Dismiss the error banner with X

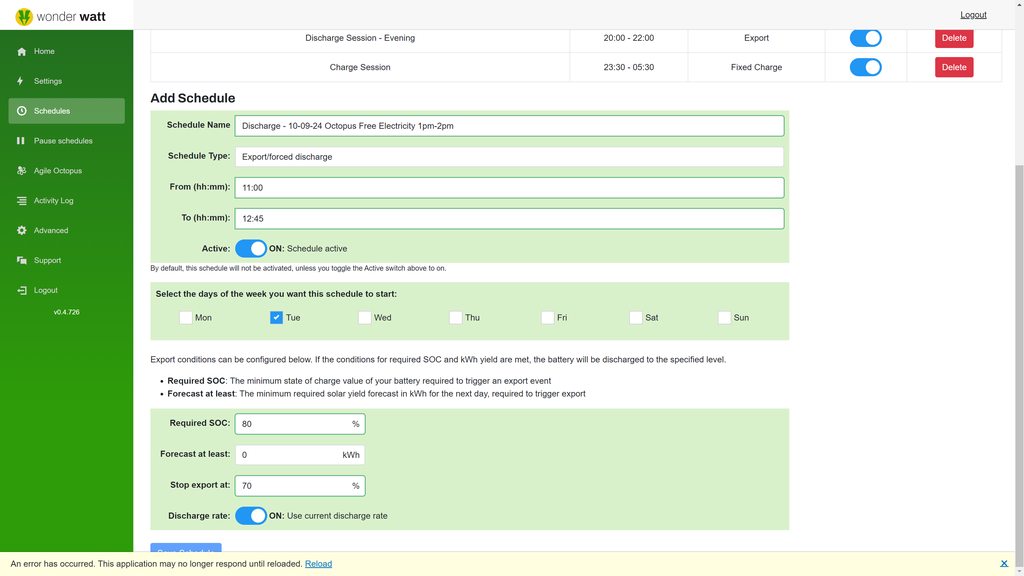[x=1004, y=564]
